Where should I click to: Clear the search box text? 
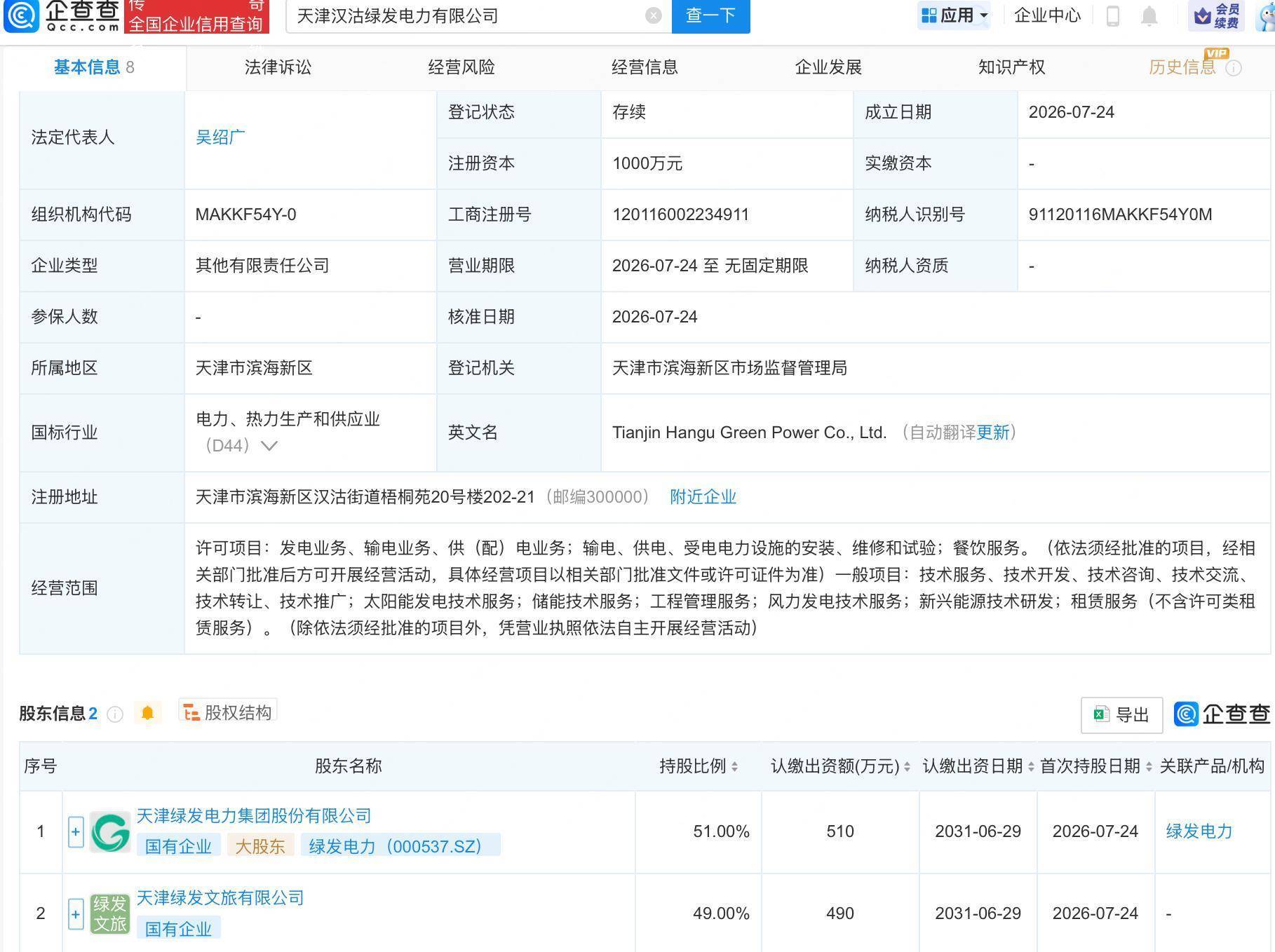pyautogui.click(x=653, y=15)
